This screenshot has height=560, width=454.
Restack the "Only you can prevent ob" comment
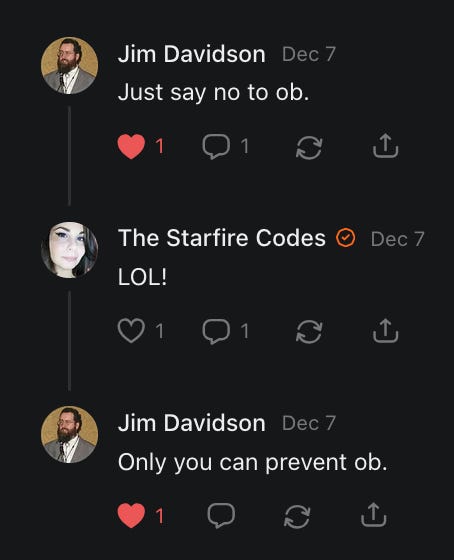pyautogui.click(x=297, y=516)
